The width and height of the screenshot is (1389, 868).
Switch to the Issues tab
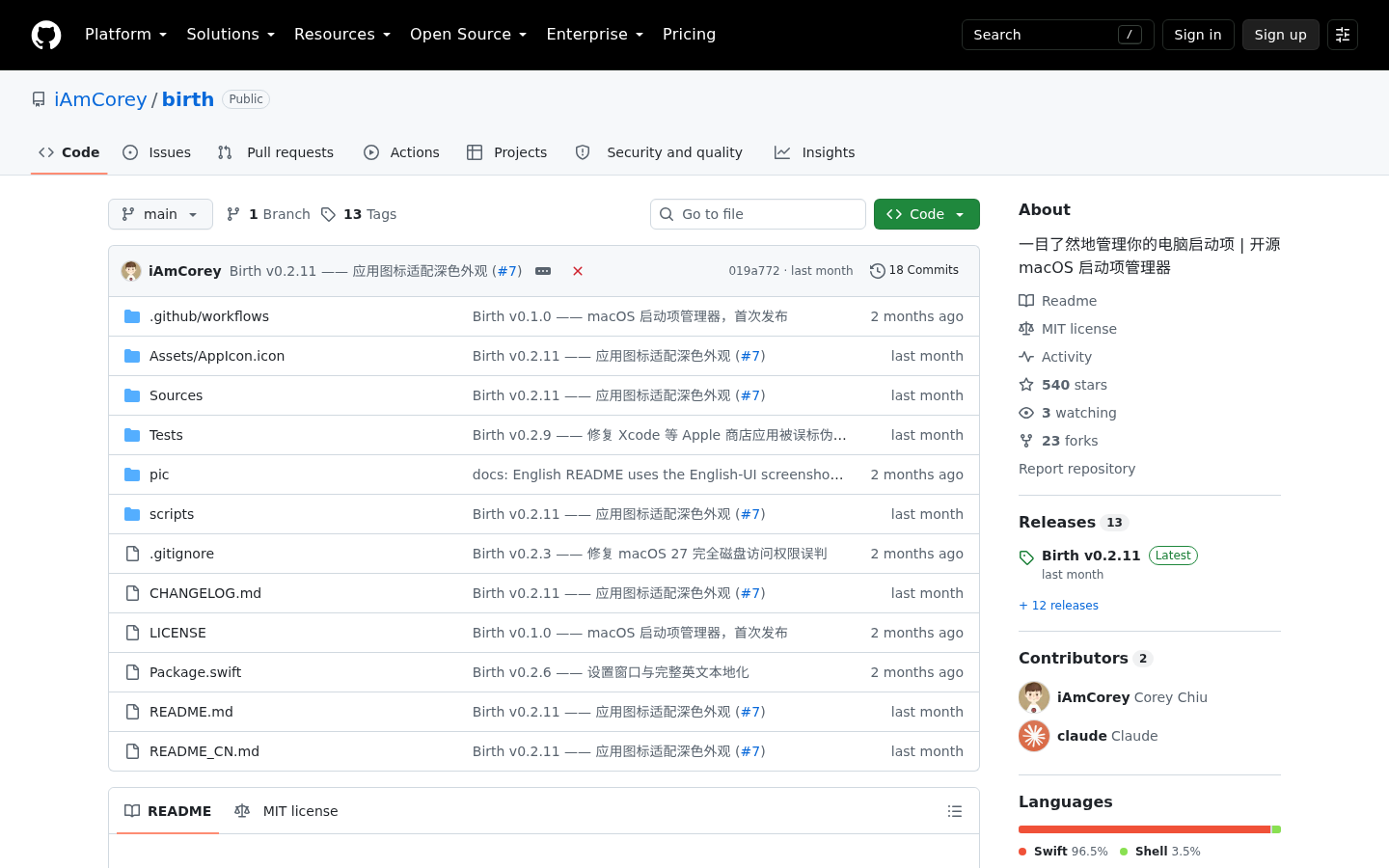point(157,152)
